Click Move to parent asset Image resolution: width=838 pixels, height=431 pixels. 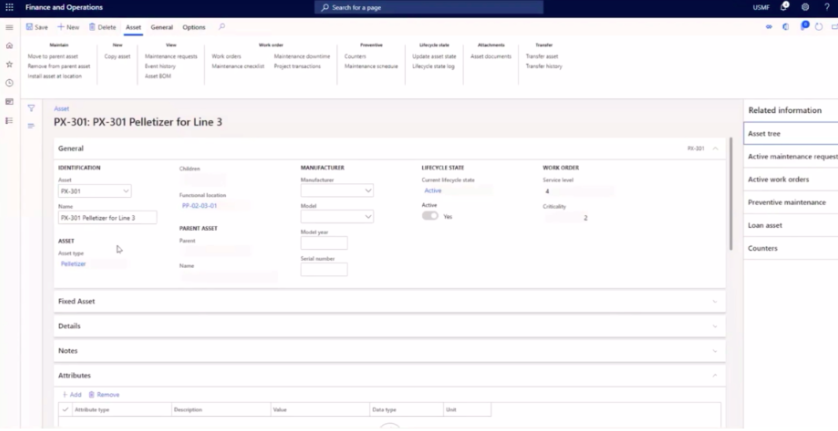coord(53,56)
